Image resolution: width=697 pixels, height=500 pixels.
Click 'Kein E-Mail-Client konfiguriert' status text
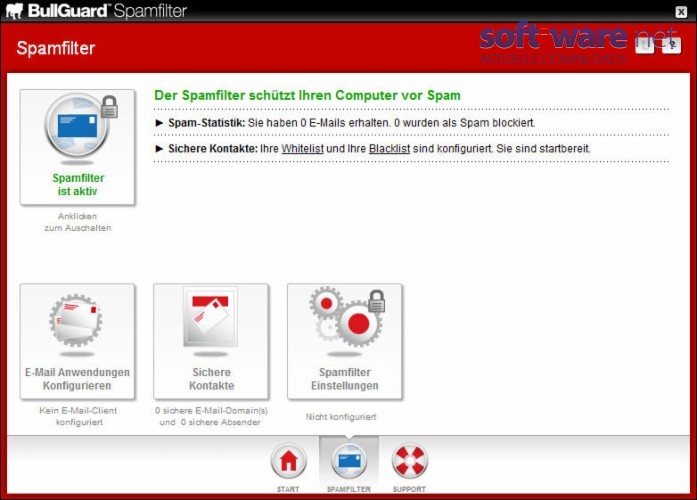coord(78,416)
